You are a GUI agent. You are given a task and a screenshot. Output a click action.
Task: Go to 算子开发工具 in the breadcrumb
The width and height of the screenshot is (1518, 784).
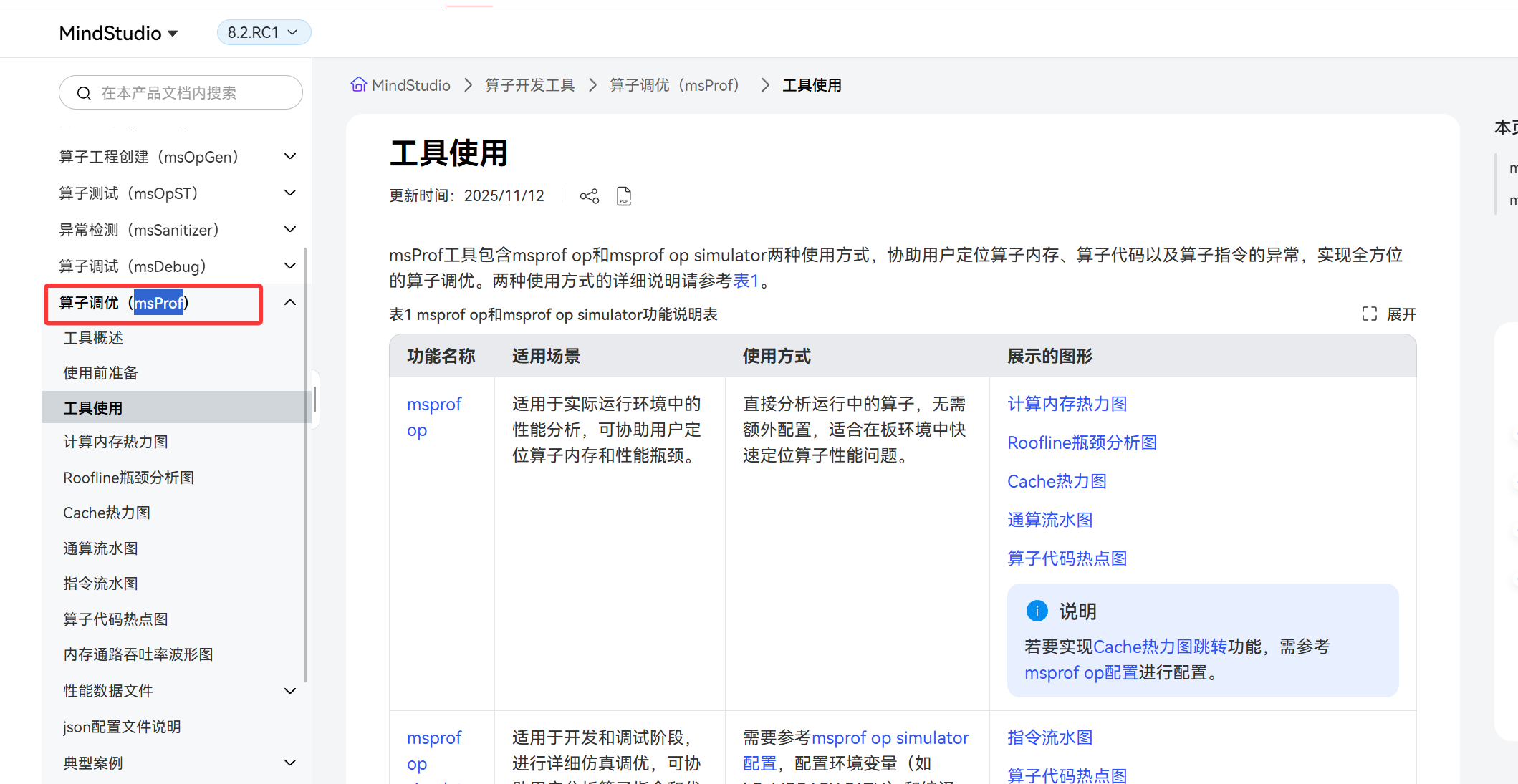[529, 86]
